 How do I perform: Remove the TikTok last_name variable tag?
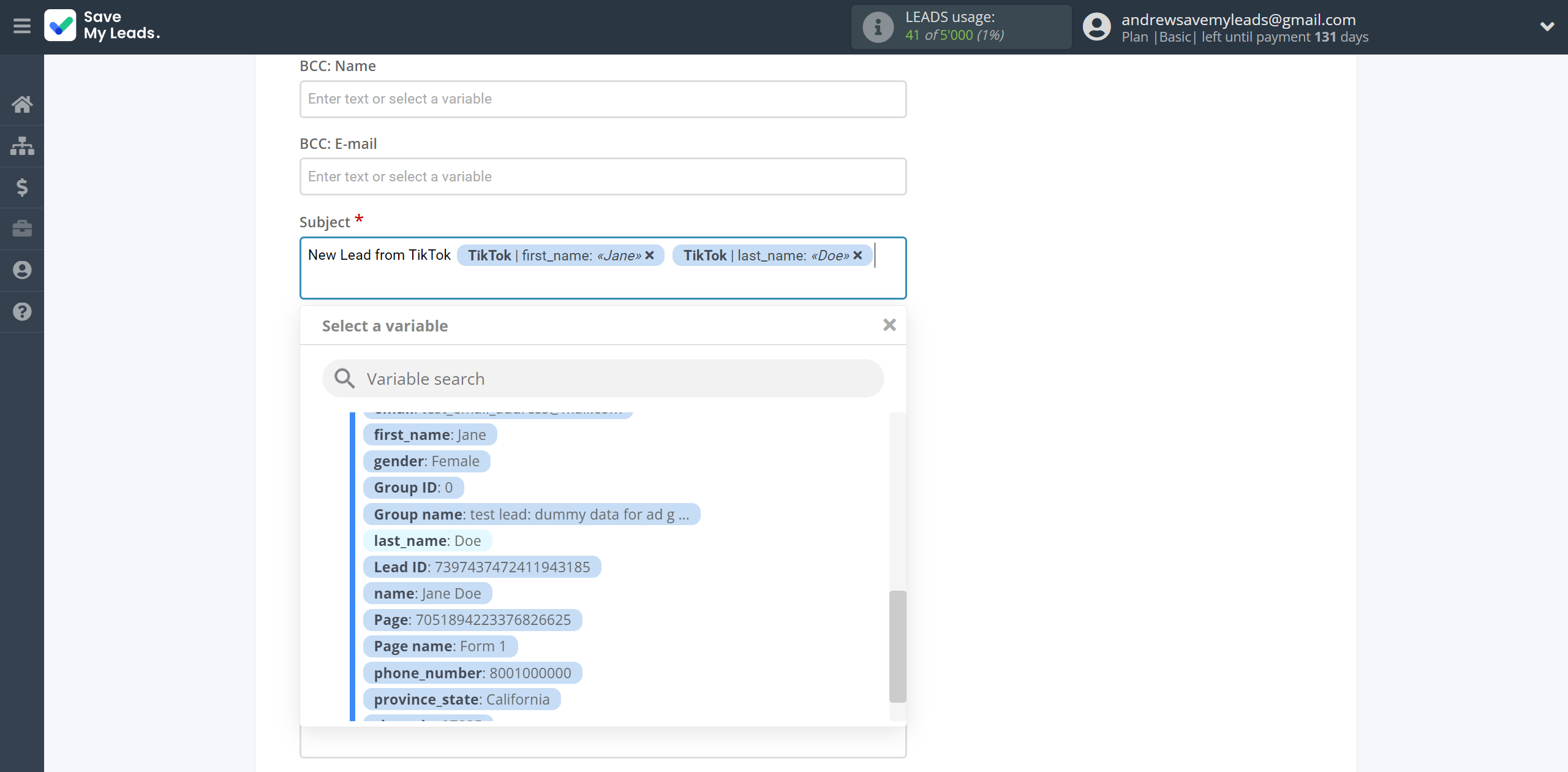[858, 255]
